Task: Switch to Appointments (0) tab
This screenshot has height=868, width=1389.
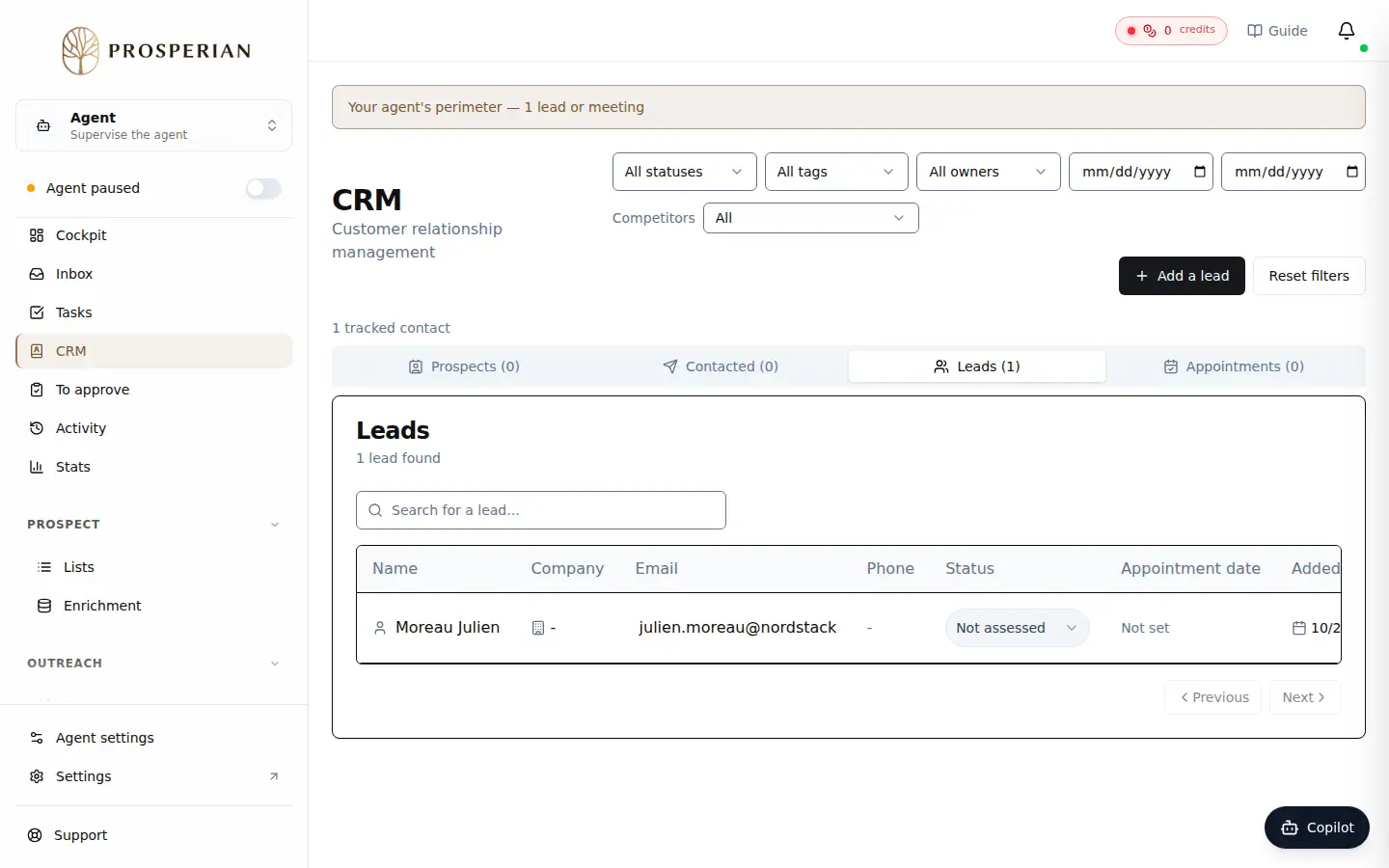Action: tap(1234, 366)
